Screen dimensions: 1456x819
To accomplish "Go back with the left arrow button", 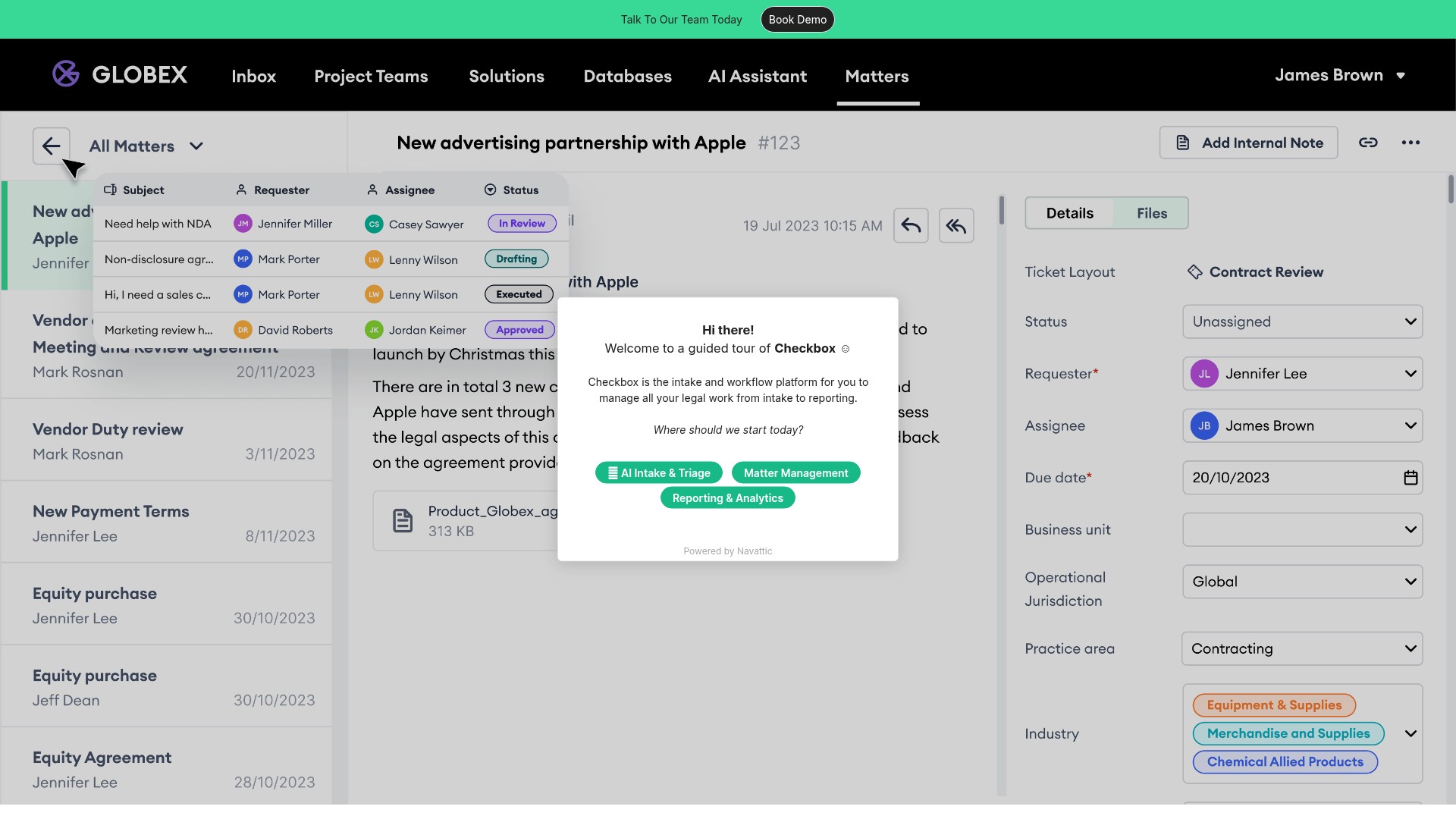I will pyautogui.click(x=52, y=146).
